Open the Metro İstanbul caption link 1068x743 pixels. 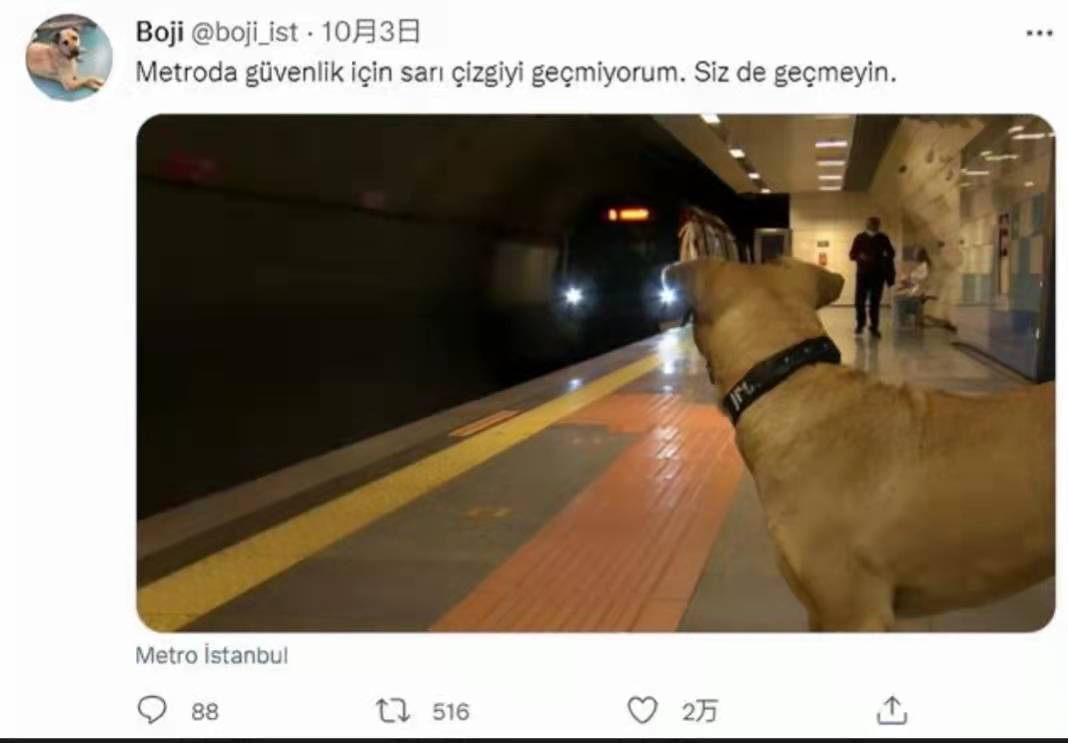212,655
